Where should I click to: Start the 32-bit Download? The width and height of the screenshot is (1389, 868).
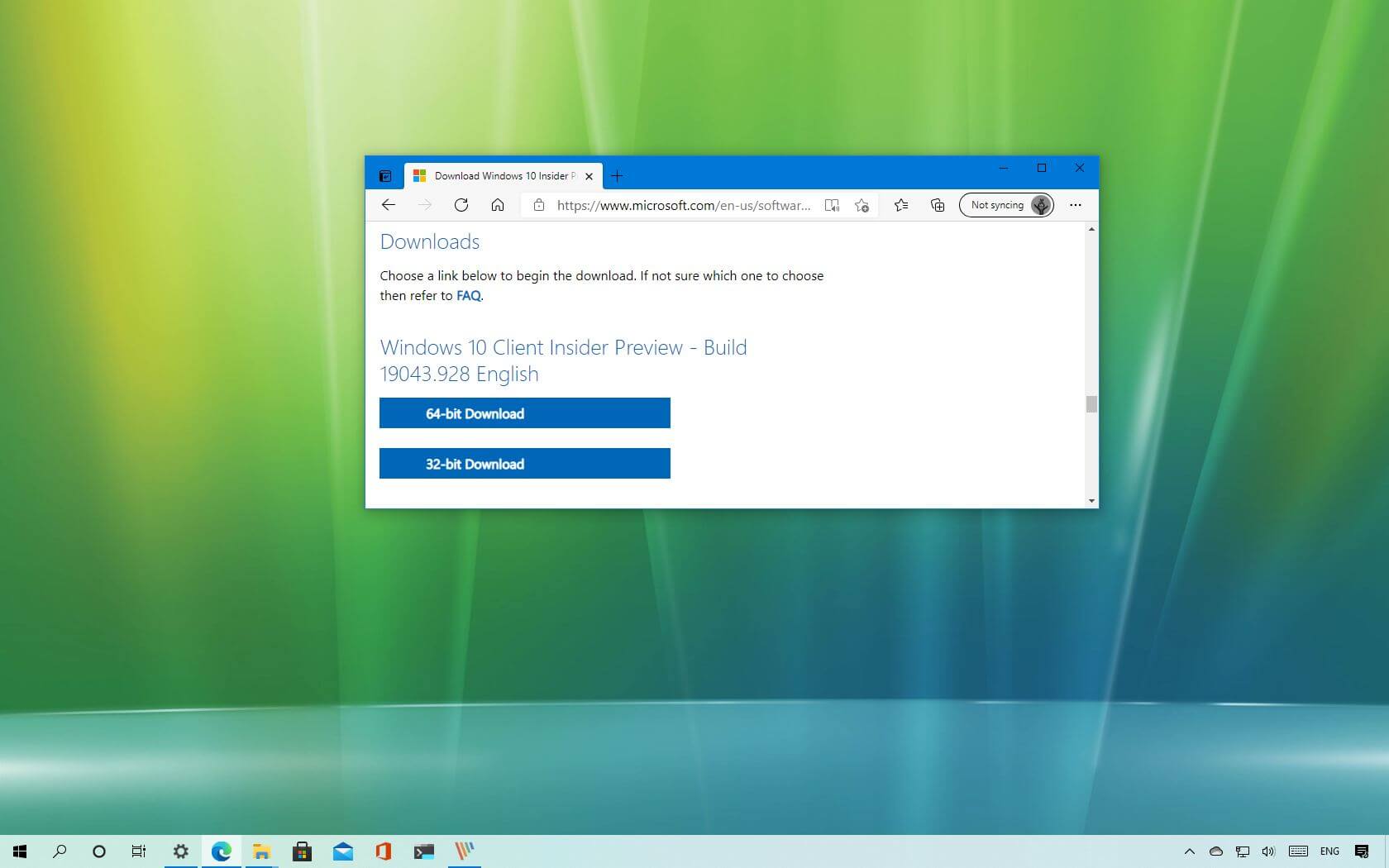pos(524,464)
